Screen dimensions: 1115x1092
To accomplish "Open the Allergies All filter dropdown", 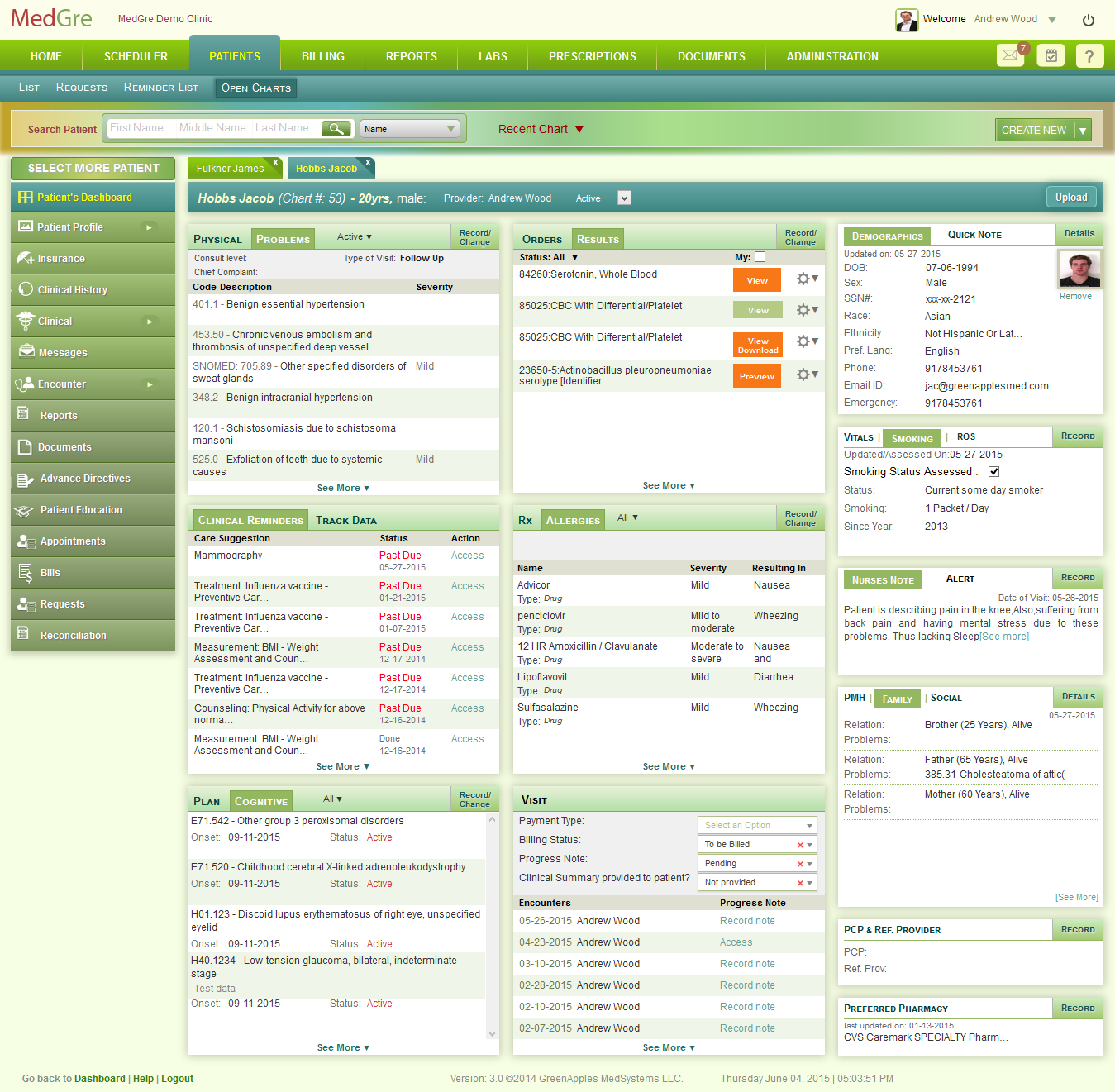I will [x=627, y=517].
